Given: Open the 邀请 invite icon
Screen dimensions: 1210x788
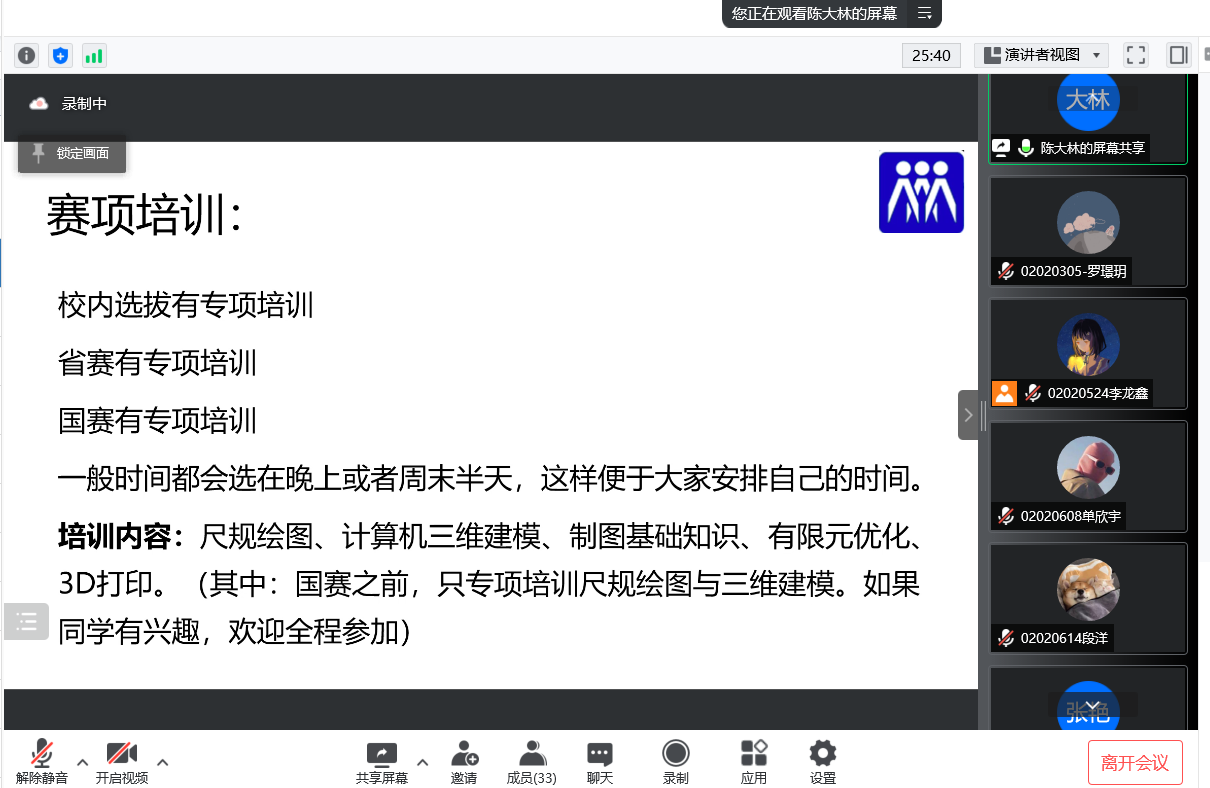Looking at the screenshot, I should click(464, 761).
